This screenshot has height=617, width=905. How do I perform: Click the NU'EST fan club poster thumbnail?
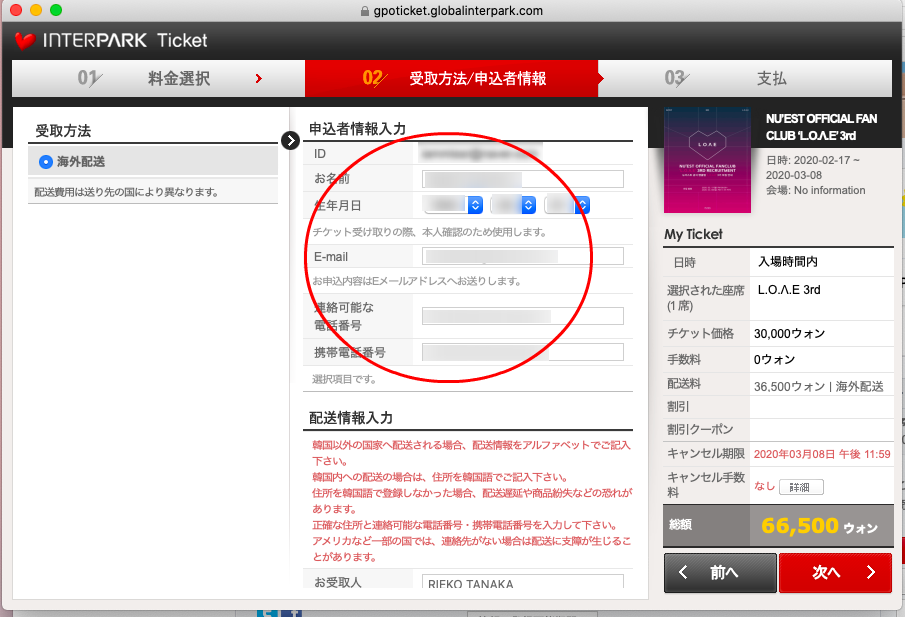point(708,160)
